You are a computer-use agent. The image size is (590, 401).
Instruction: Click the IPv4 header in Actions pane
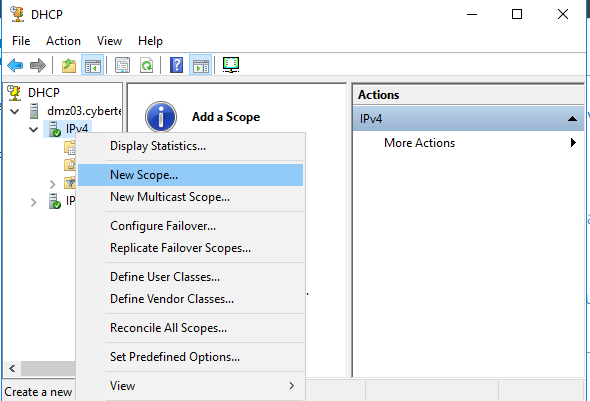pos(468,119)
